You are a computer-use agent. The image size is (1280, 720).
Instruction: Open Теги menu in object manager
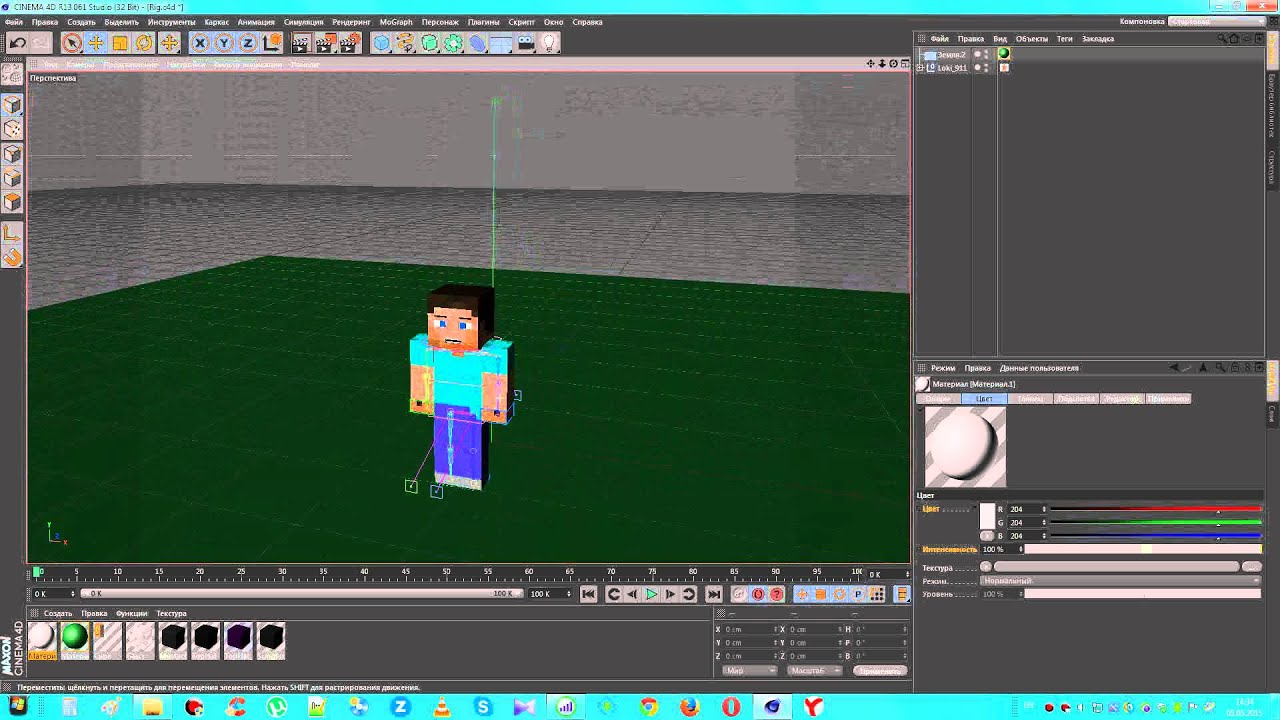click(x=1065, y=39)
